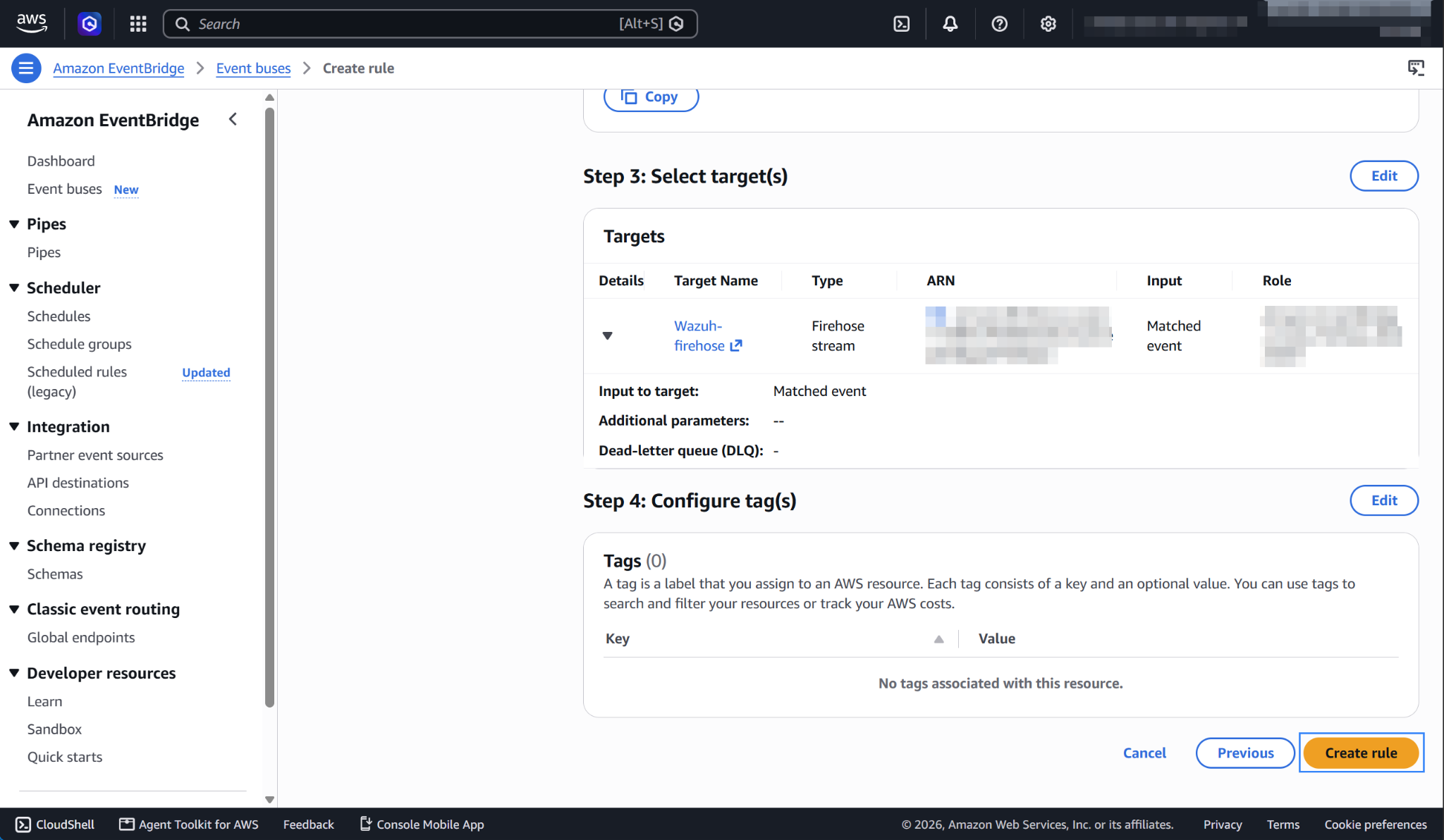Collapse the Wazuh-firehose target details row
The image size is (1444, 840).
pos(607,335)
